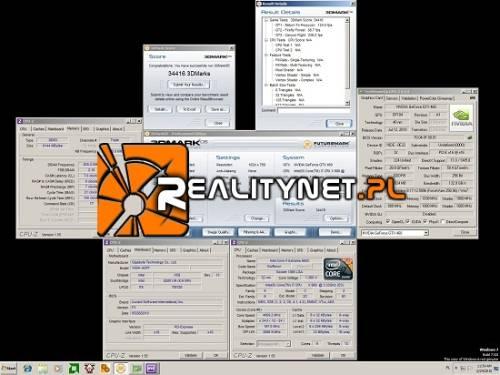The height and width of the screenshot is (375, 500).
Task: Click the Details button in 3DMark Score window
Action: [160, 109]
